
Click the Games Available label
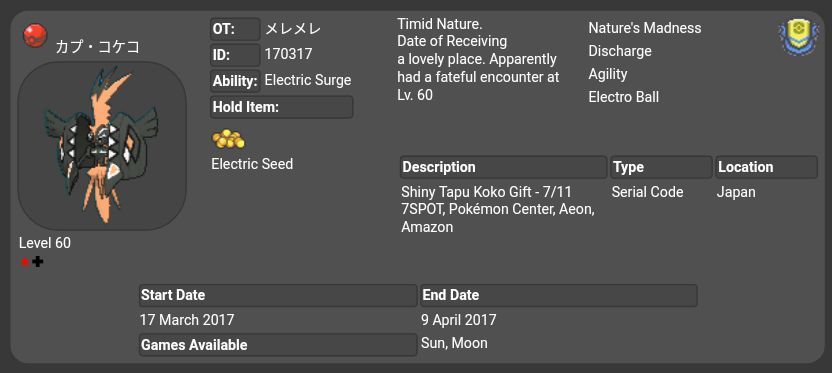(x=278, y=345)
